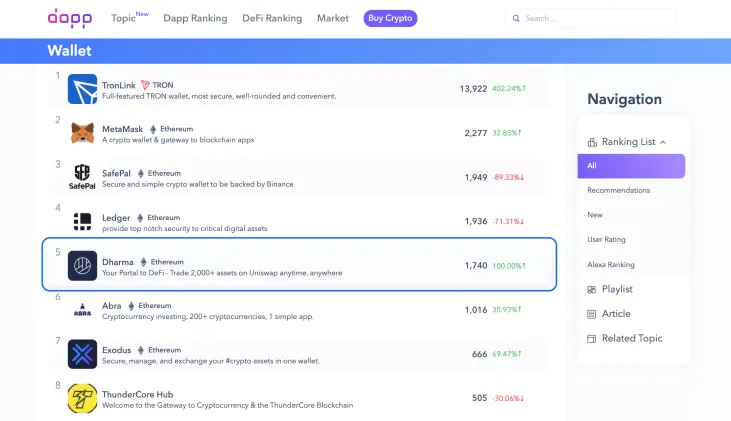This screenshot has width=731, height=421.
Task: Click the Related Topic icon in Navigation
Action: click(x=592, y=339)
